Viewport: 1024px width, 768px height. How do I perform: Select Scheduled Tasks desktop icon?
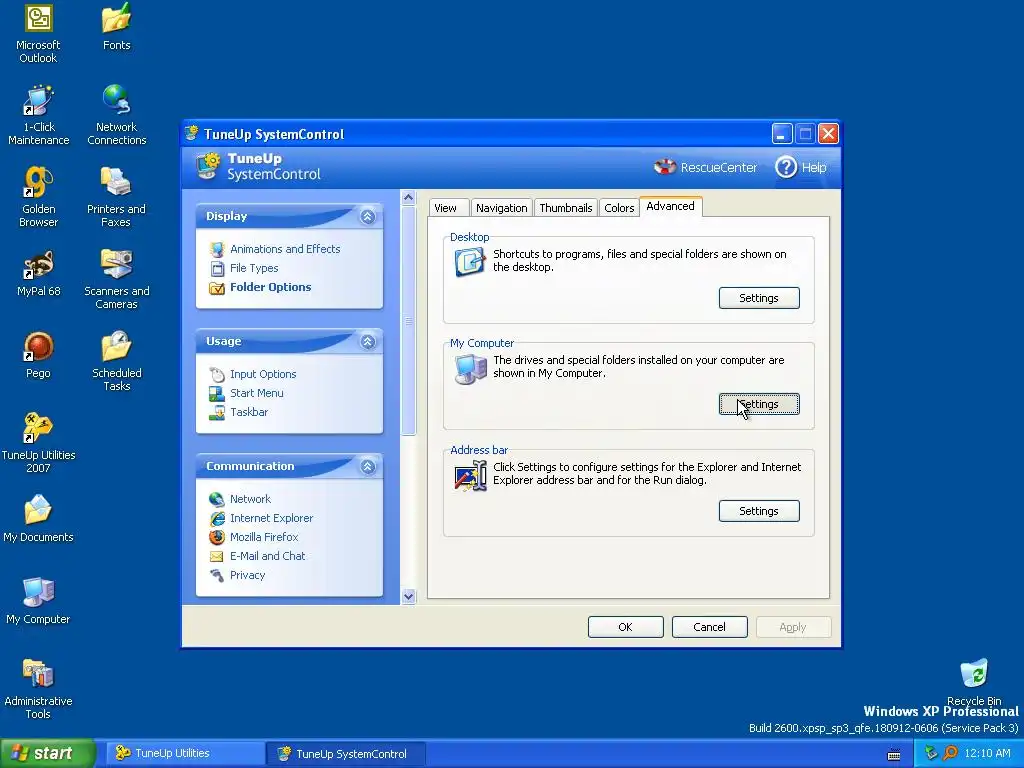[116, 361]
